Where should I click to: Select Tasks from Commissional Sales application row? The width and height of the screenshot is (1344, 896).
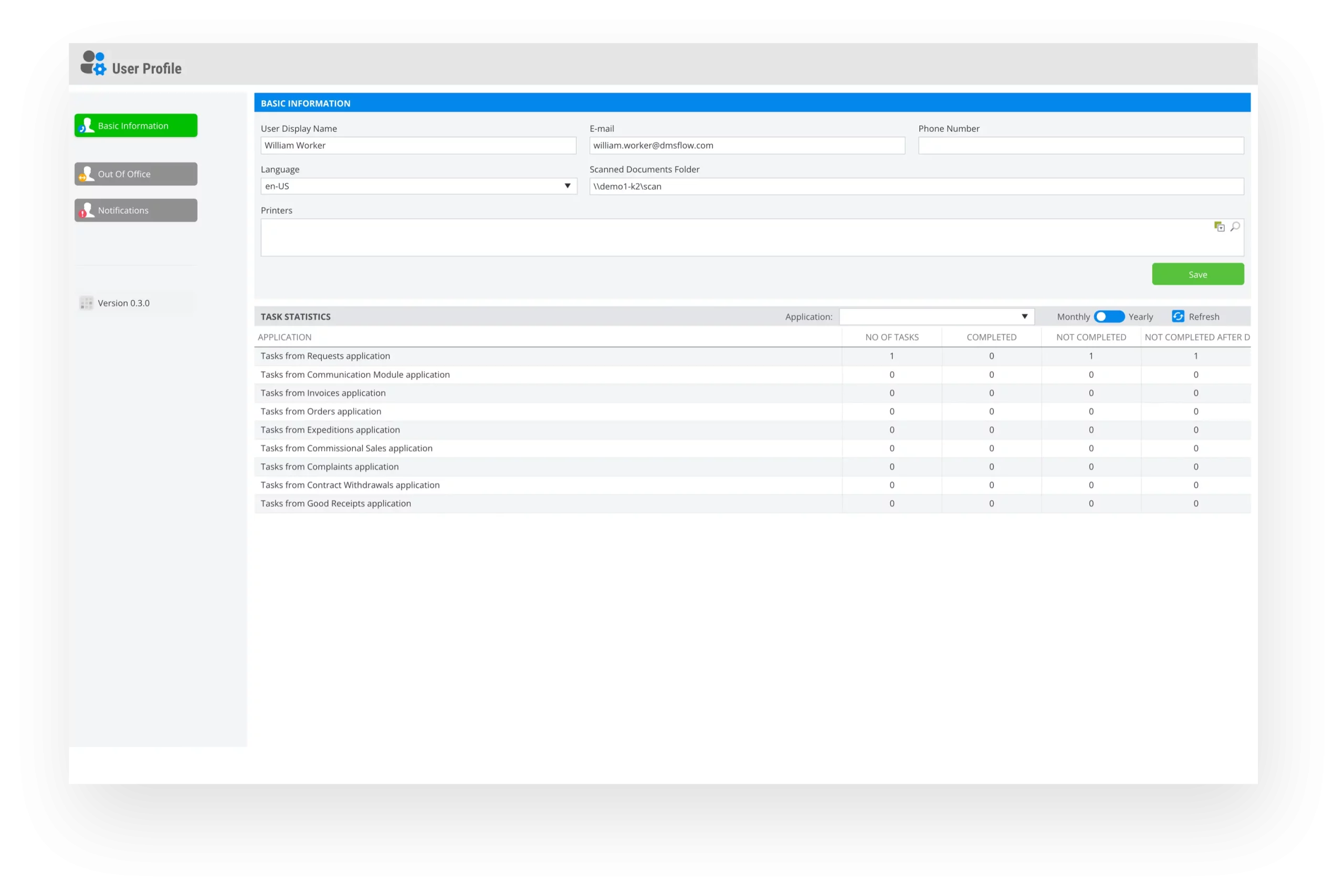[x=752, y=449]
